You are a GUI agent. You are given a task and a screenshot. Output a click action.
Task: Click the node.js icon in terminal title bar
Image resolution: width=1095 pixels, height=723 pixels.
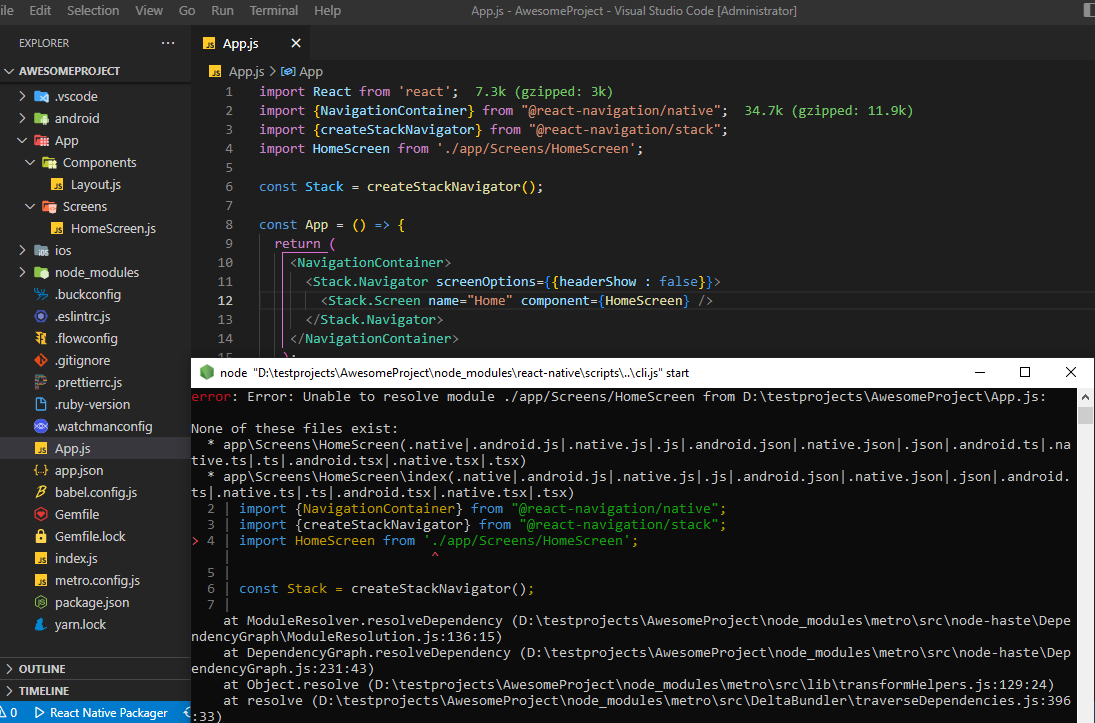pos(207,372)
